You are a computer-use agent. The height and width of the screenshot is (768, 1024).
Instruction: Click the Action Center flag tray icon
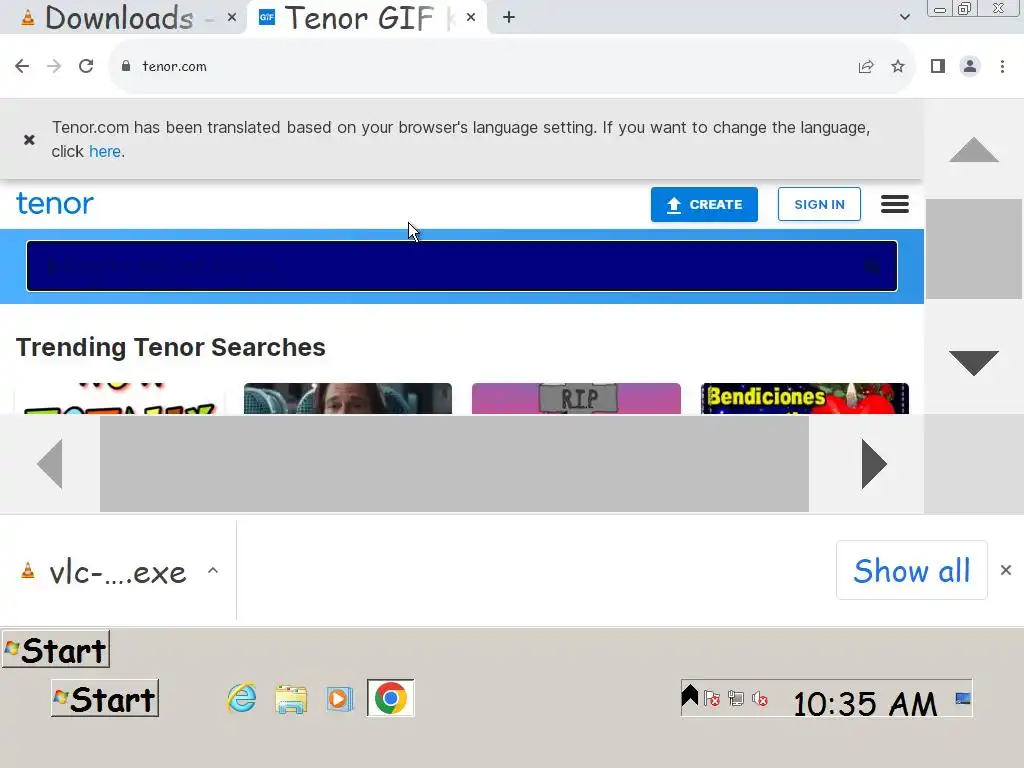pyautogui.click(x=712, y=699)
